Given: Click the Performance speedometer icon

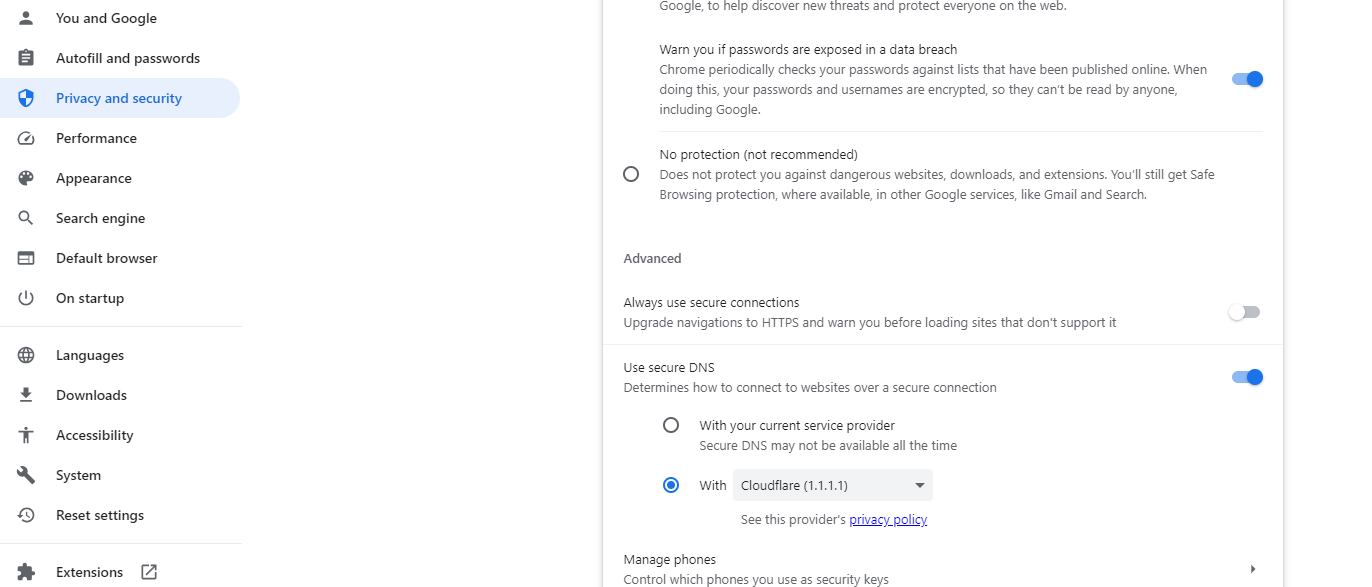Looking at the screenshot, I should coord(24,137).
